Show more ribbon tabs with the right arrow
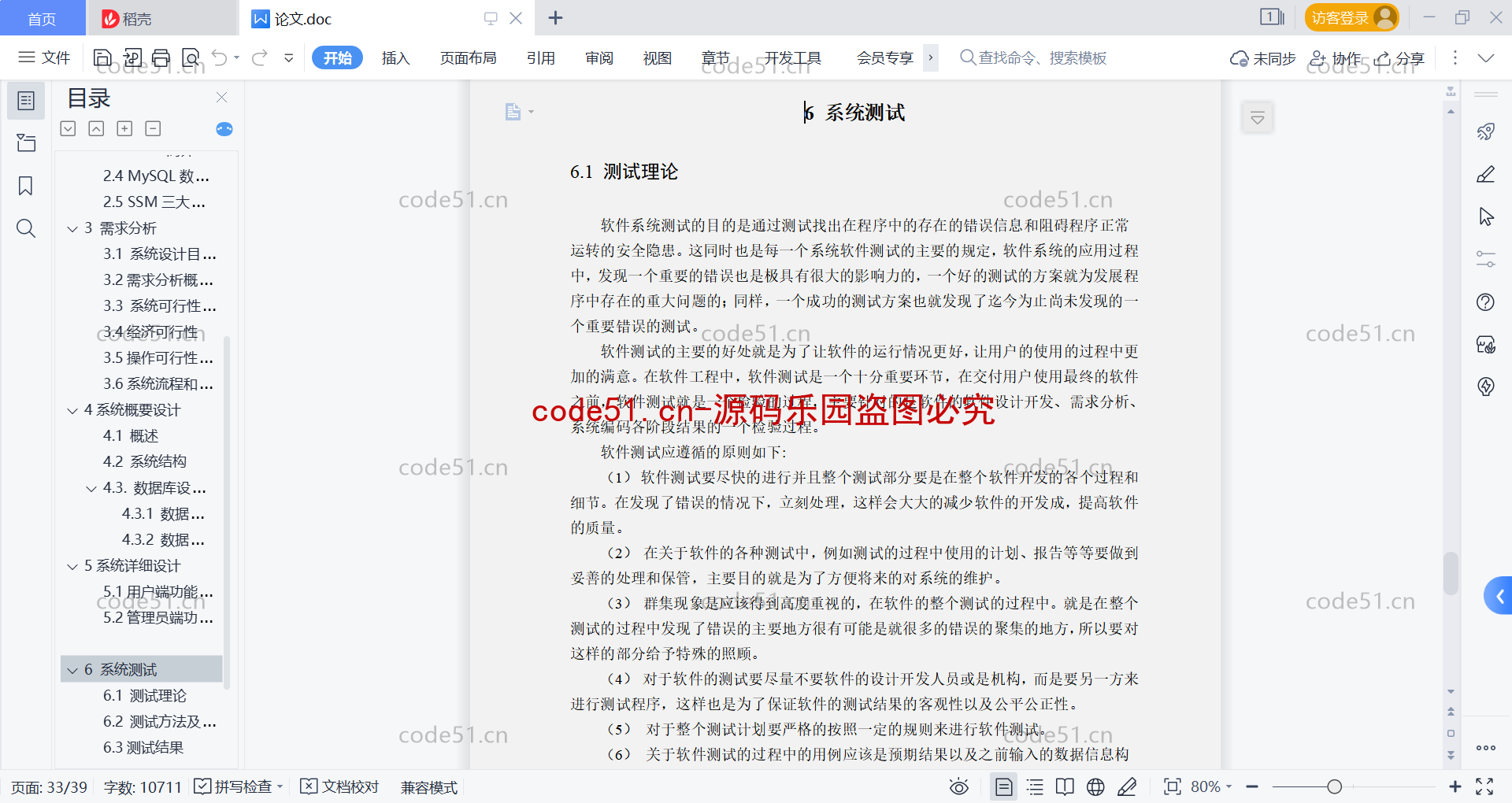The image size is (1512, 803). pos(931,57)
